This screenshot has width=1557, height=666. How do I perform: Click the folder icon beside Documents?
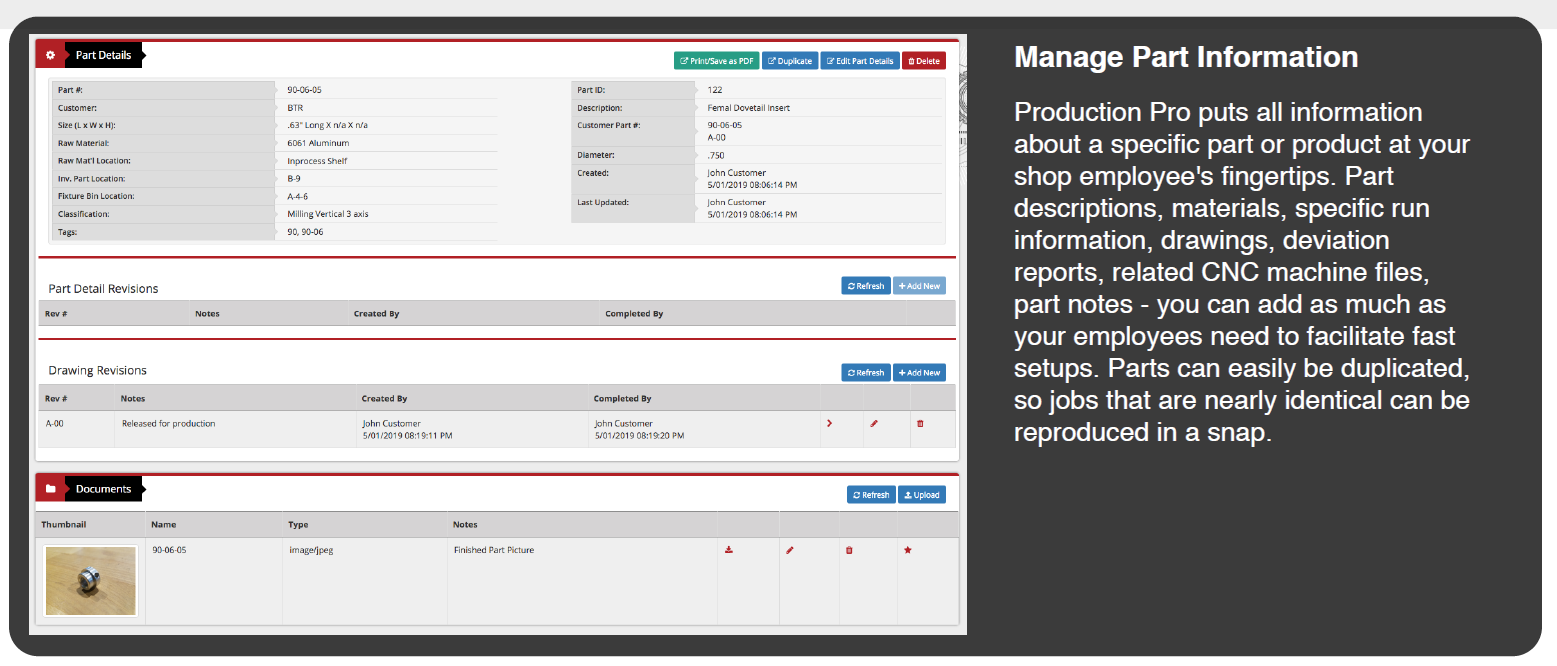(50, 489)
